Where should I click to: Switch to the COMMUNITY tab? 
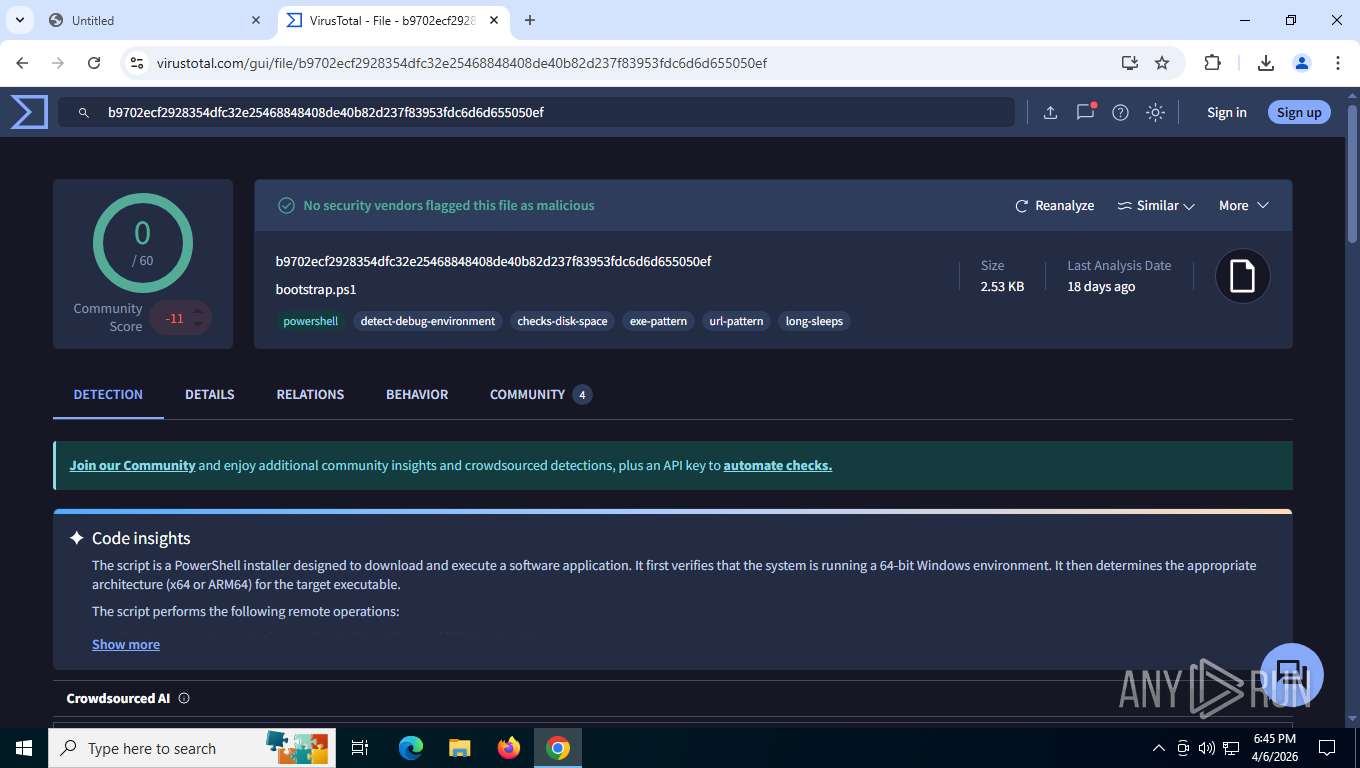pyautogui.click(x=540, y=394)
